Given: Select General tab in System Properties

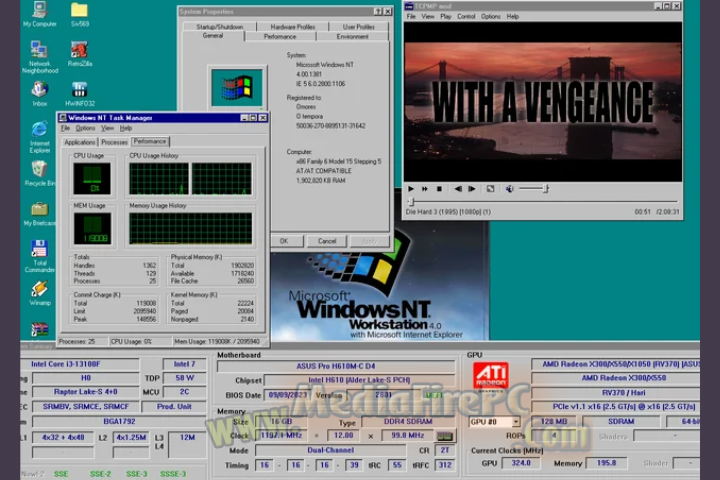Looking at the screenshot, I should (213, 36).
